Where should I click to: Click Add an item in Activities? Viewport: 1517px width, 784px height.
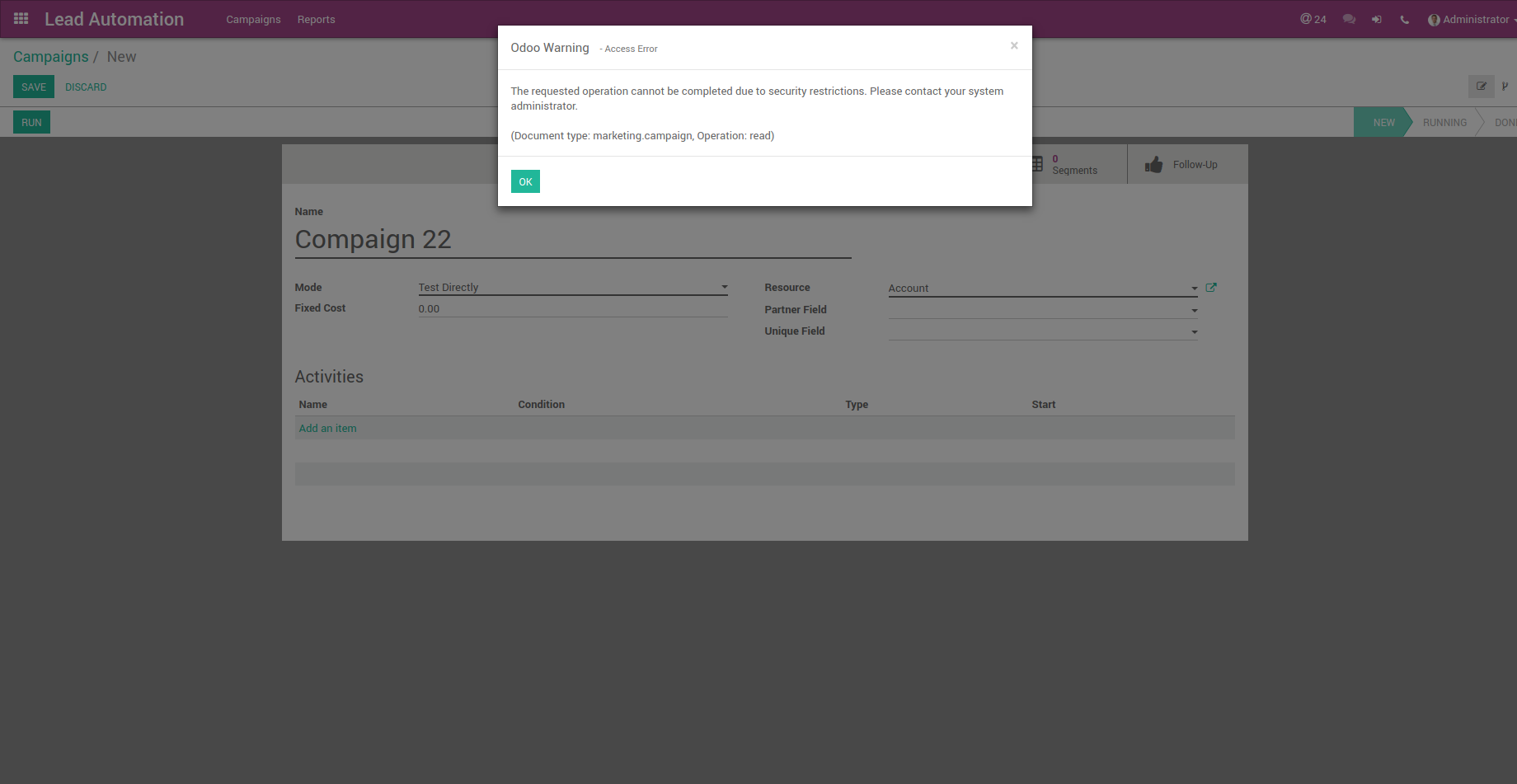[x=327, y=428]
